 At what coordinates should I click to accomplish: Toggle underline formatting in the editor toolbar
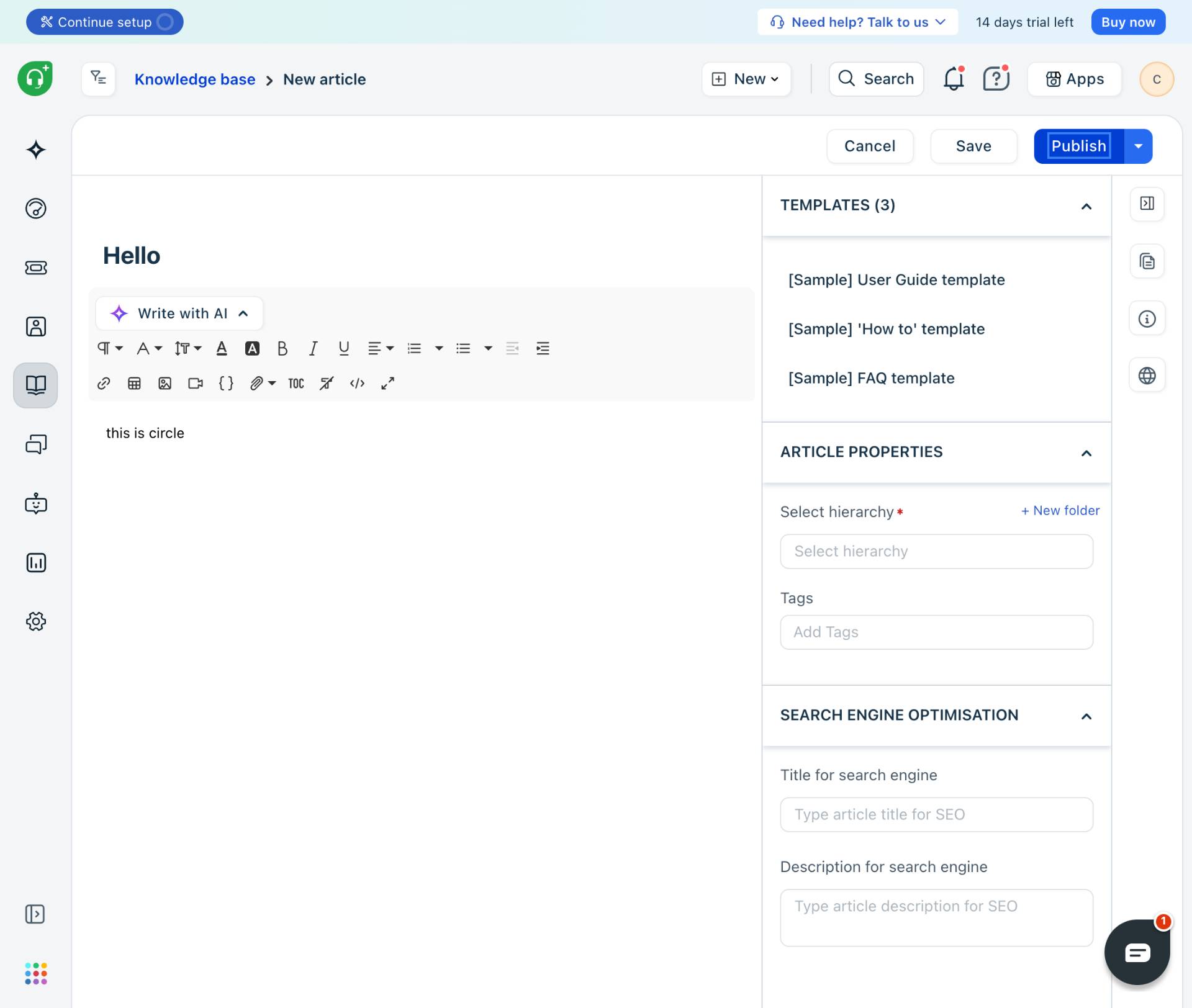343,348
